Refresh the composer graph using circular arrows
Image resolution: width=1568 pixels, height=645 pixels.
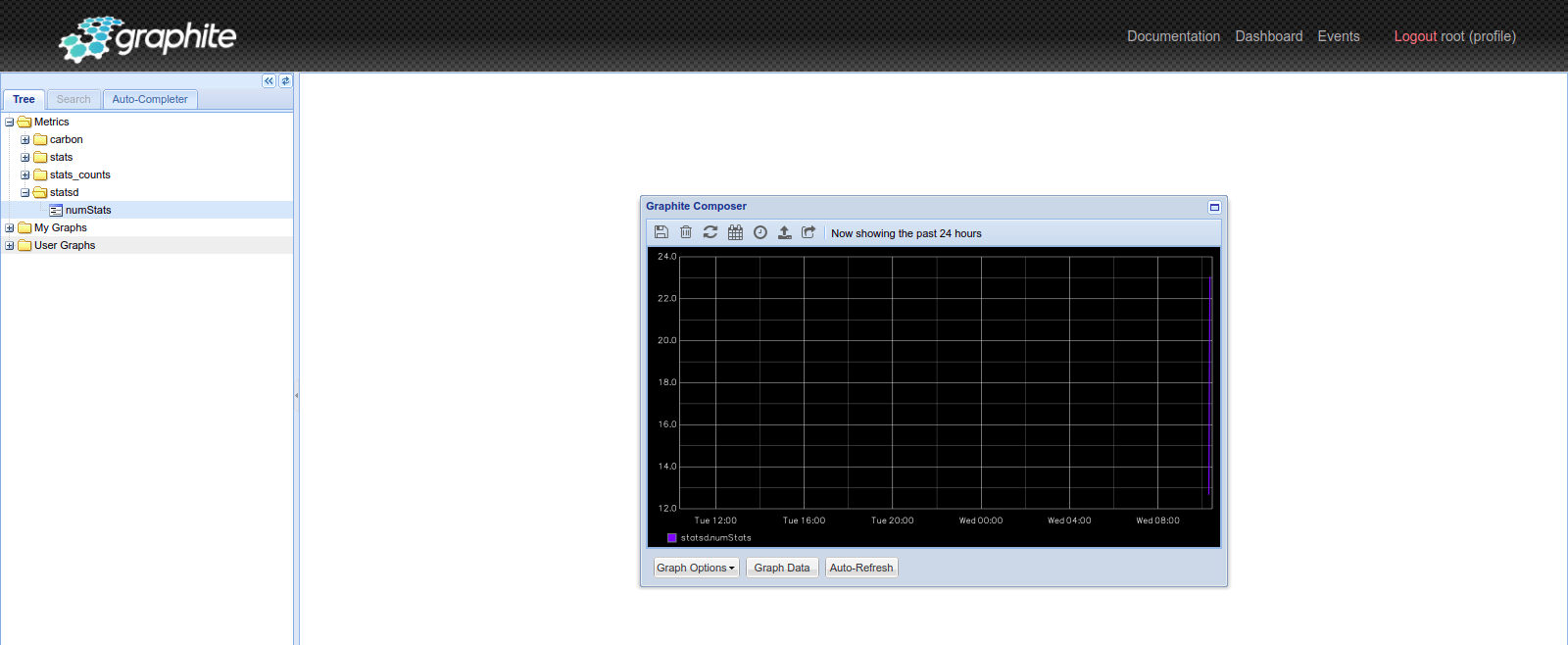pos(710,232)
